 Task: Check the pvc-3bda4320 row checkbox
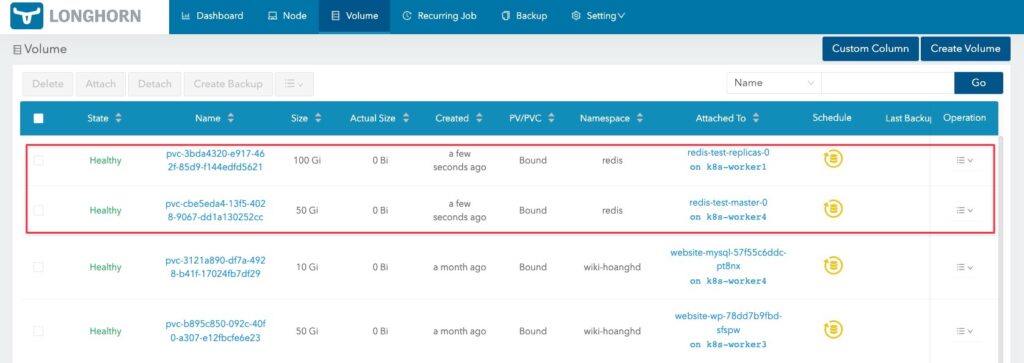click(39, 160)
